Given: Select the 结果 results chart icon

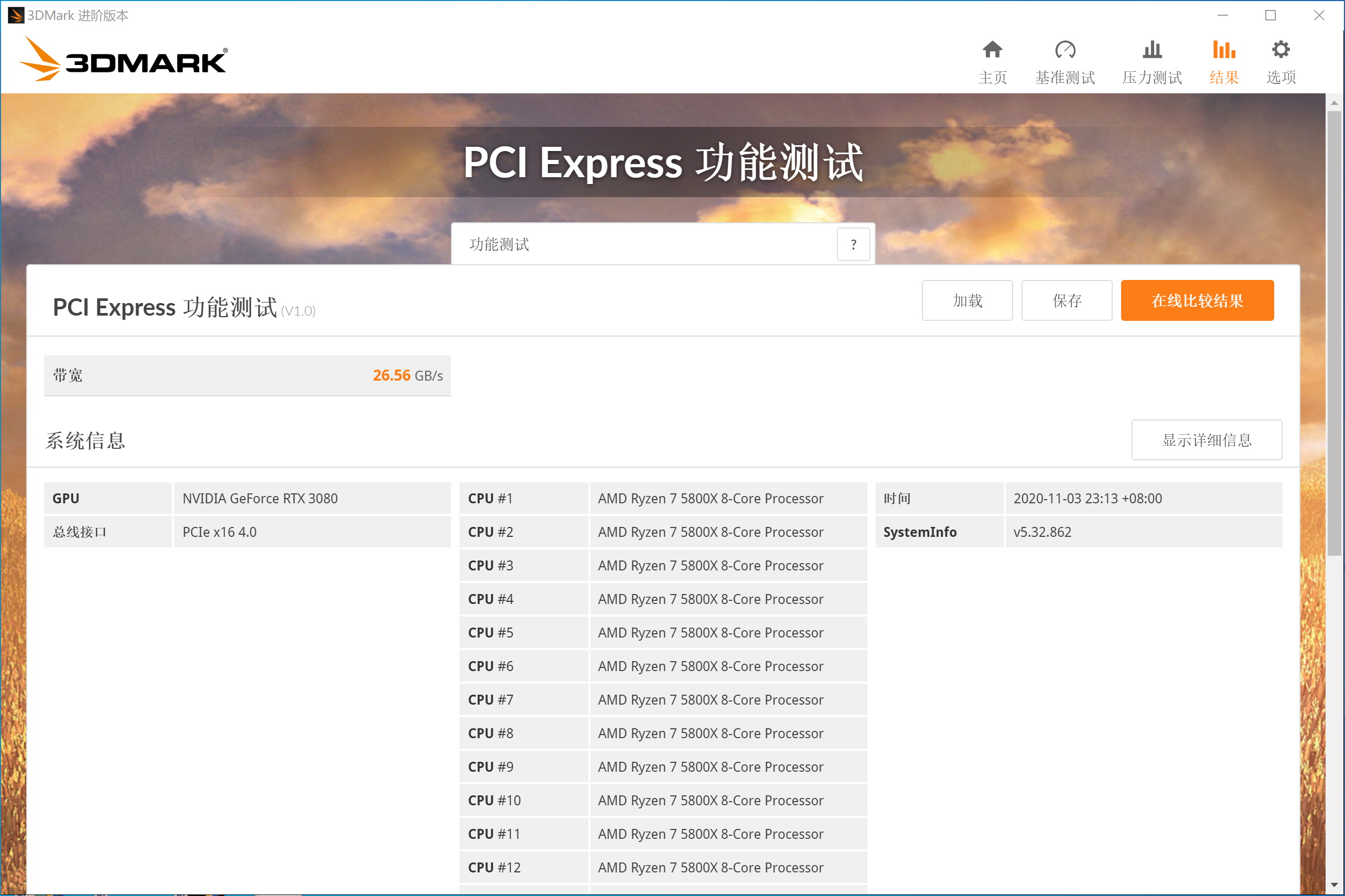Looking at the screenshot, I should pos(1223,60).
